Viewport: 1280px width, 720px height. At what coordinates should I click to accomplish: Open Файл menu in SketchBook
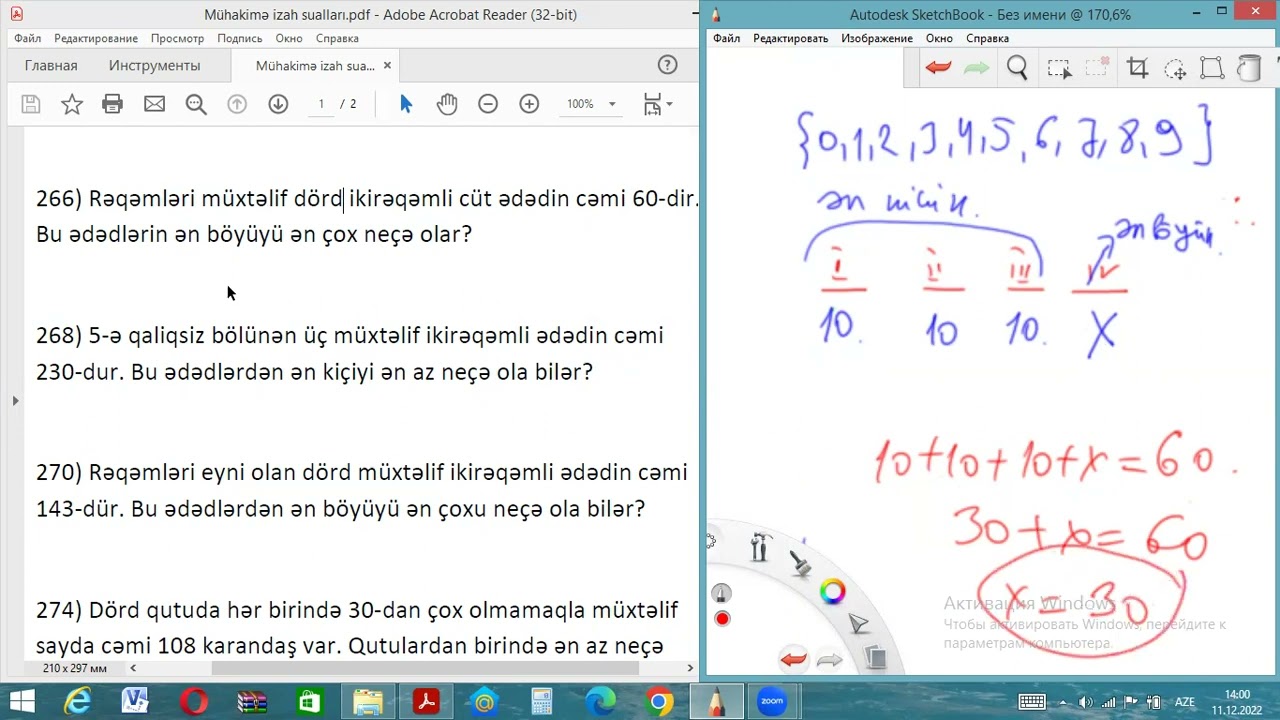(x=726, y=38)
